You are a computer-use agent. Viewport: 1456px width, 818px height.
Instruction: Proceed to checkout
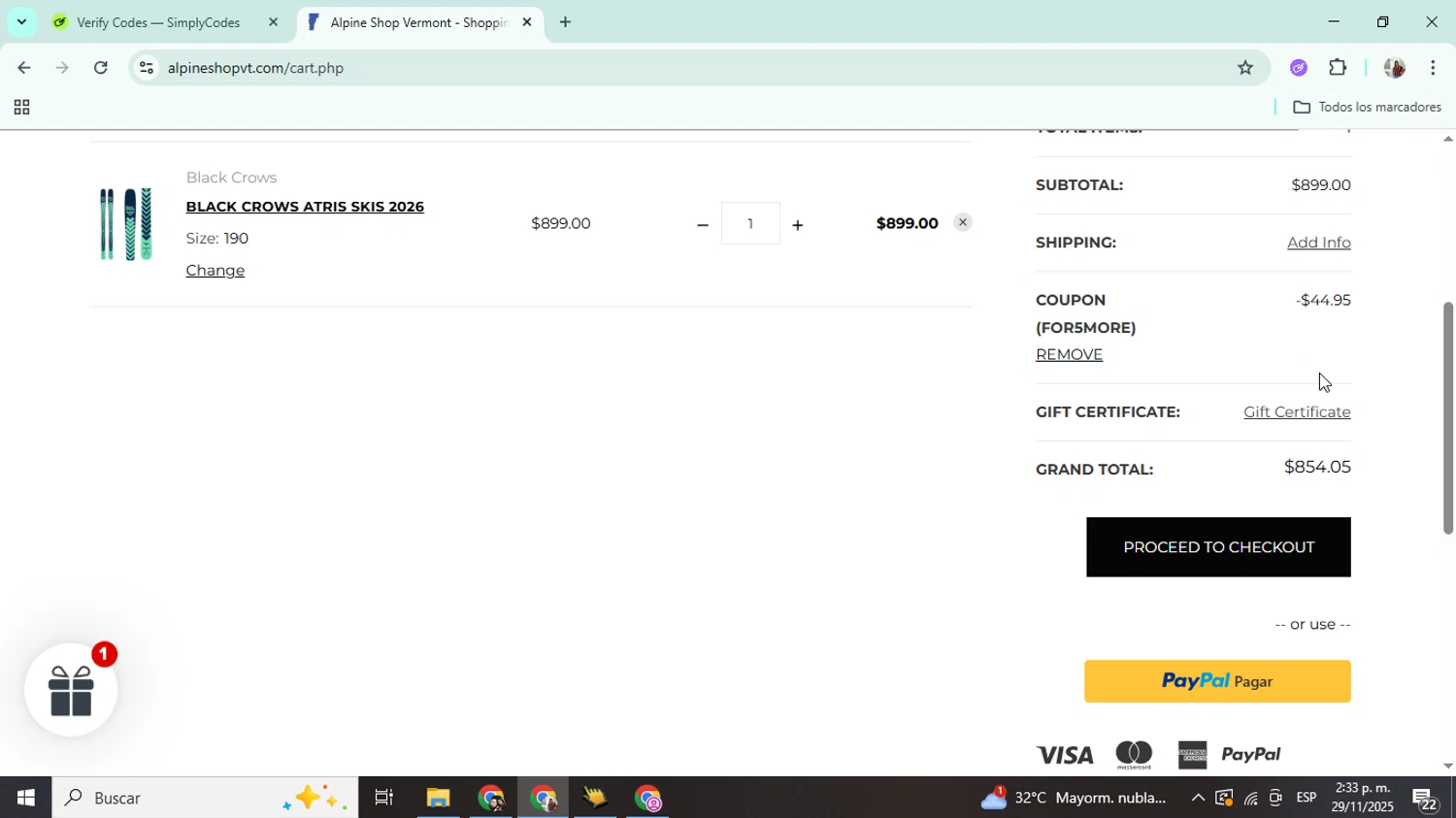pos(1218,546)
